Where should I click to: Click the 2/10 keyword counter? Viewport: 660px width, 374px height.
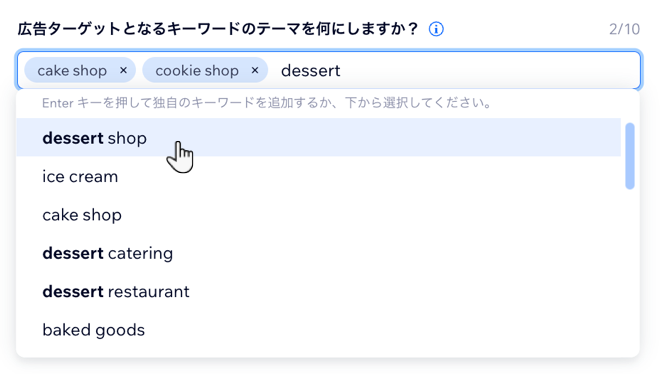(x=624, y=29)
